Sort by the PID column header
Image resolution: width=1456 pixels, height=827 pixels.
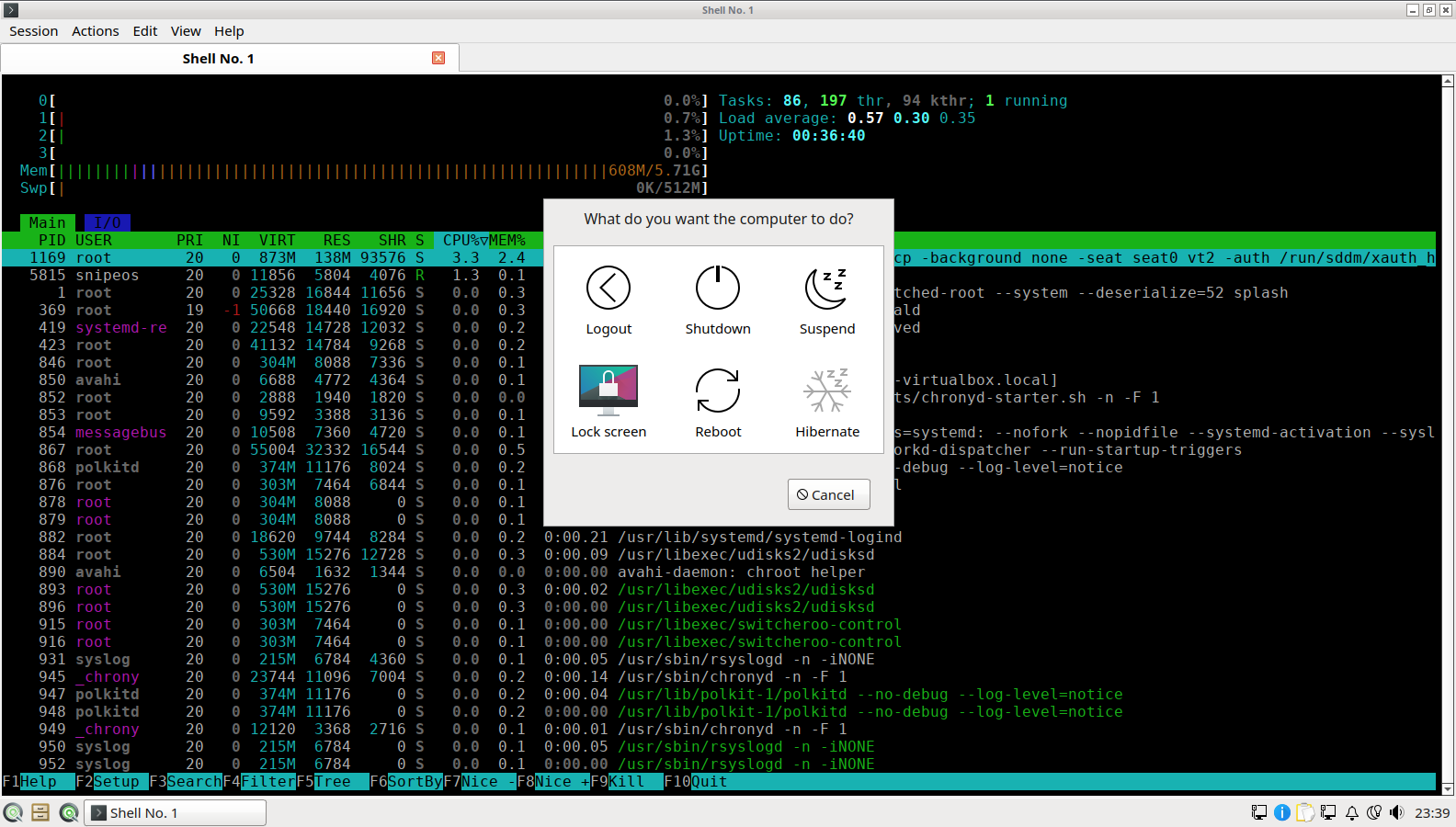pyautogui.click(x=52, y=241)
